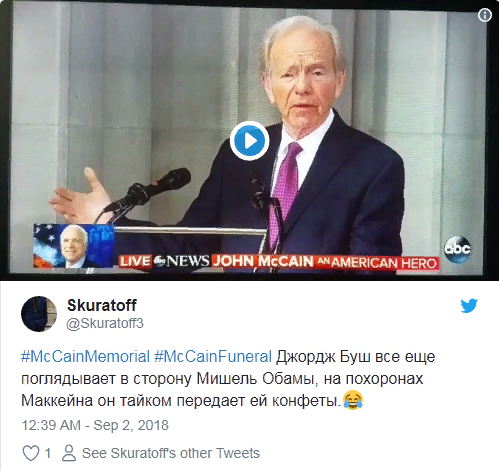Open the #McCainMemorial hashtag
Image resolution: width=499 pixels, height=471 pixels.
(85, 357)
